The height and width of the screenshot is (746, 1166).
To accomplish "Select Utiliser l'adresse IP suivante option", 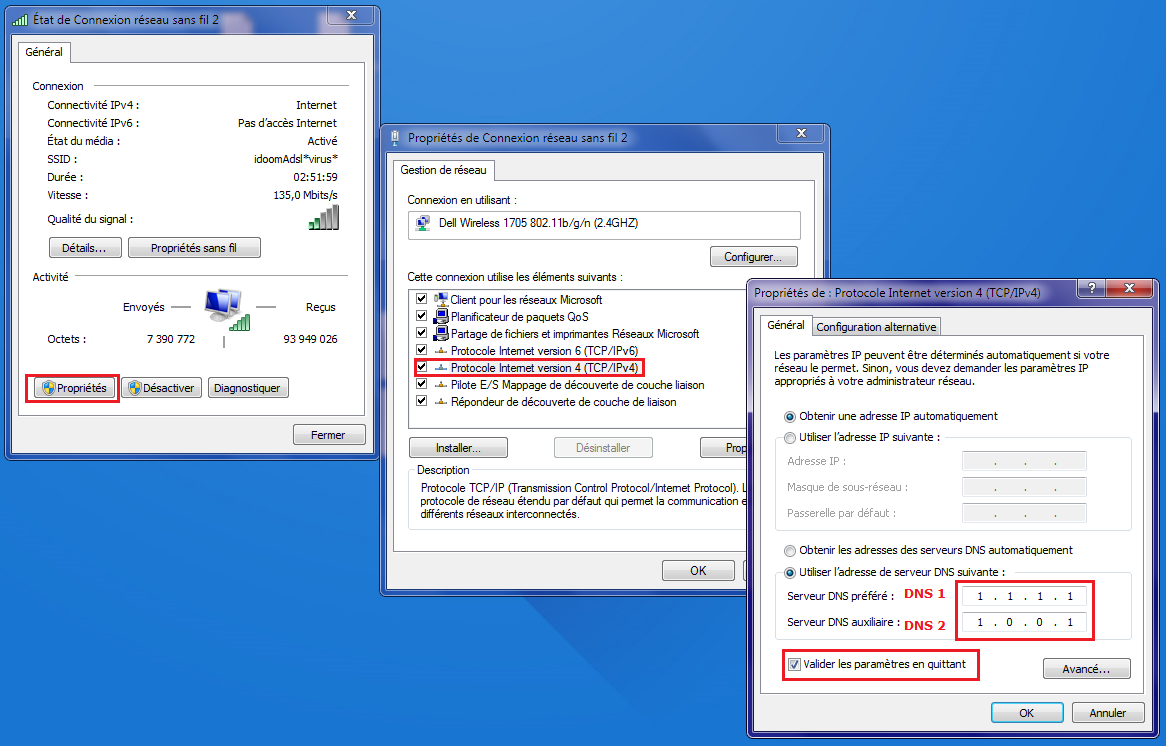I will tap(791, 437).
